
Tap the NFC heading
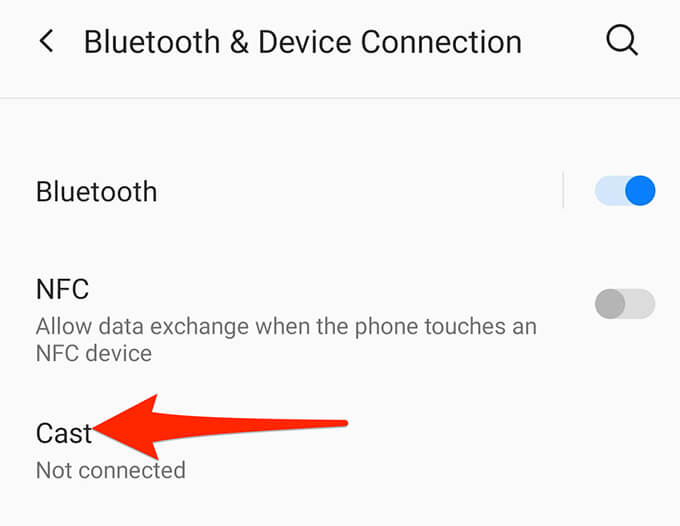tap(62, 289)
